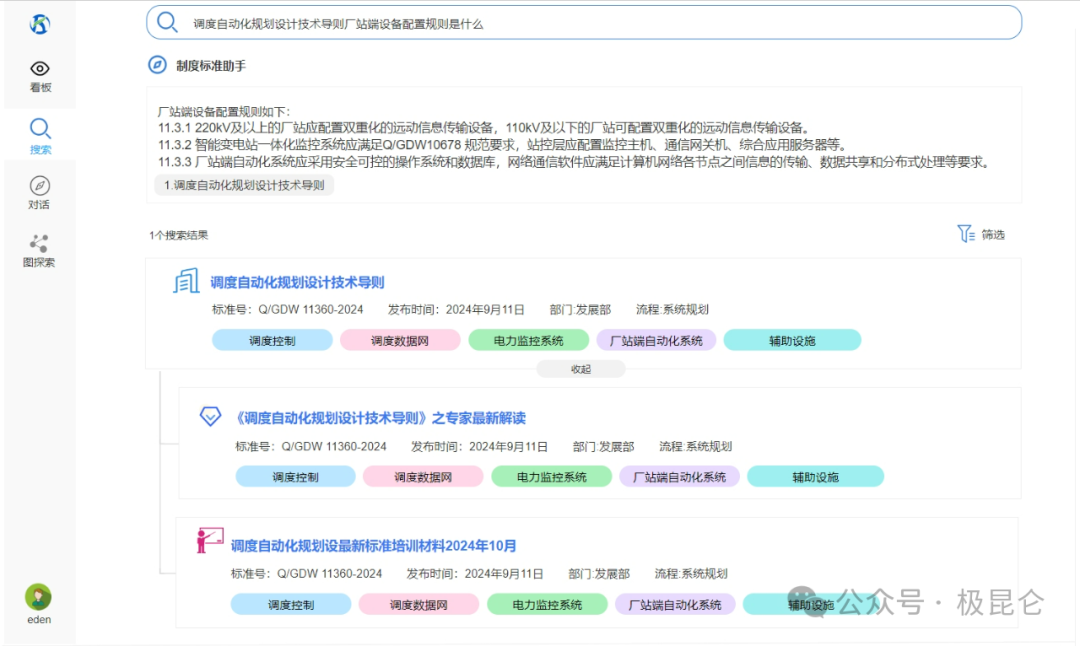Screen dimensions: 1080x646
Task: Open the 专家最新解读 result title link
Action: pyautogui.click(x=380, y=418)
